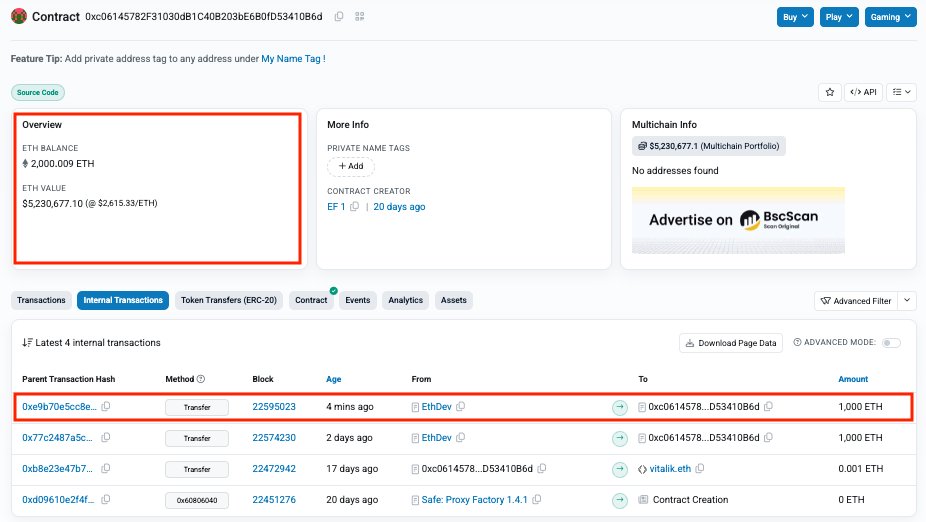Open the Buy dropdown
This screenshot has width=926, height=522.
[795, 17]
